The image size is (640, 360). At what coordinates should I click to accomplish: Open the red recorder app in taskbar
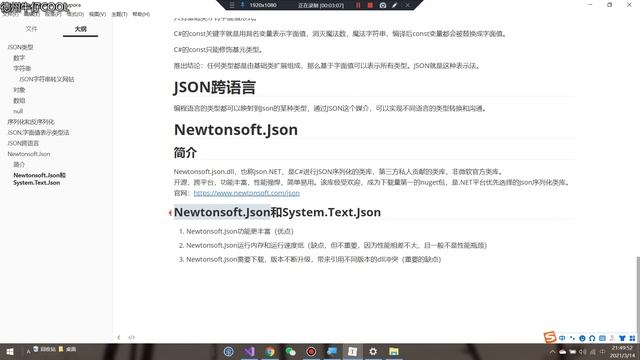(311, 351)
